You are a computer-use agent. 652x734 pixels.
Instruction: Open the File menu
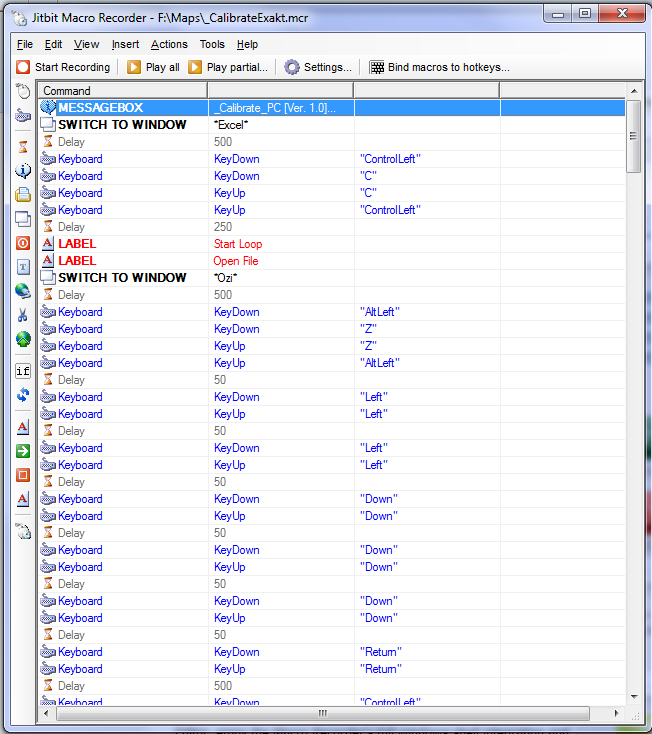pos(25,44)
